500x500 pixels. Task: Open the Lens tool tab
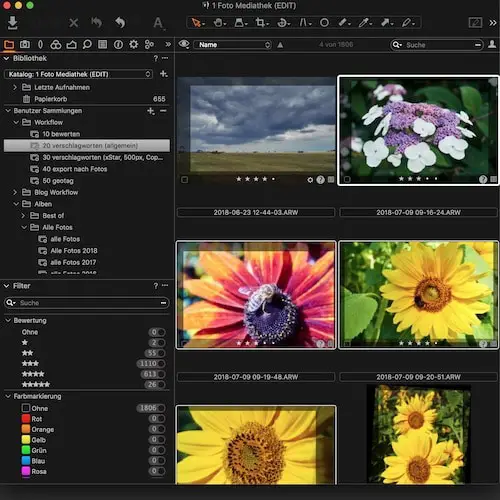click(40, 44)
